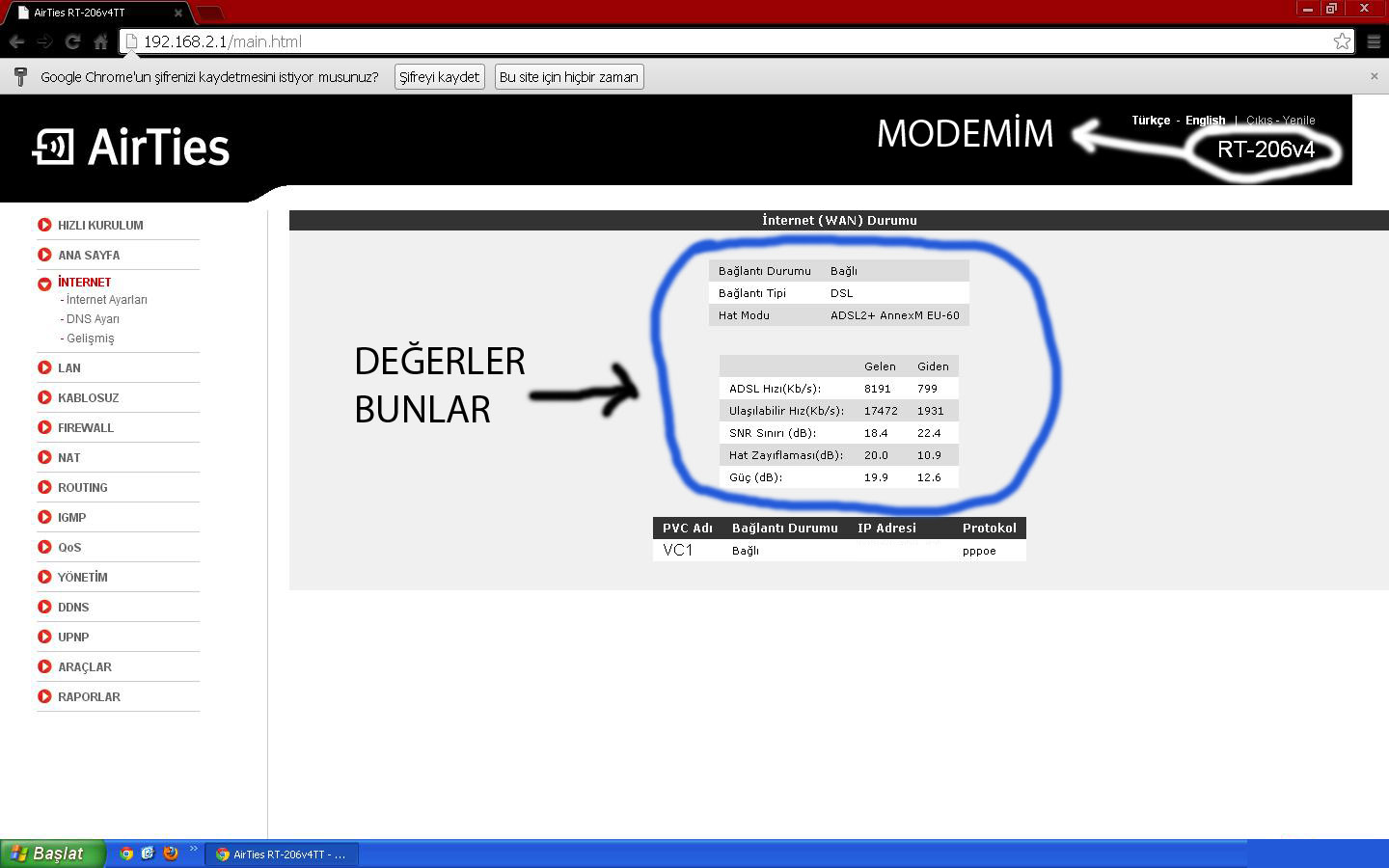
Task: Click the pppoe protocol cell
Action: click(x=979, y=551)
